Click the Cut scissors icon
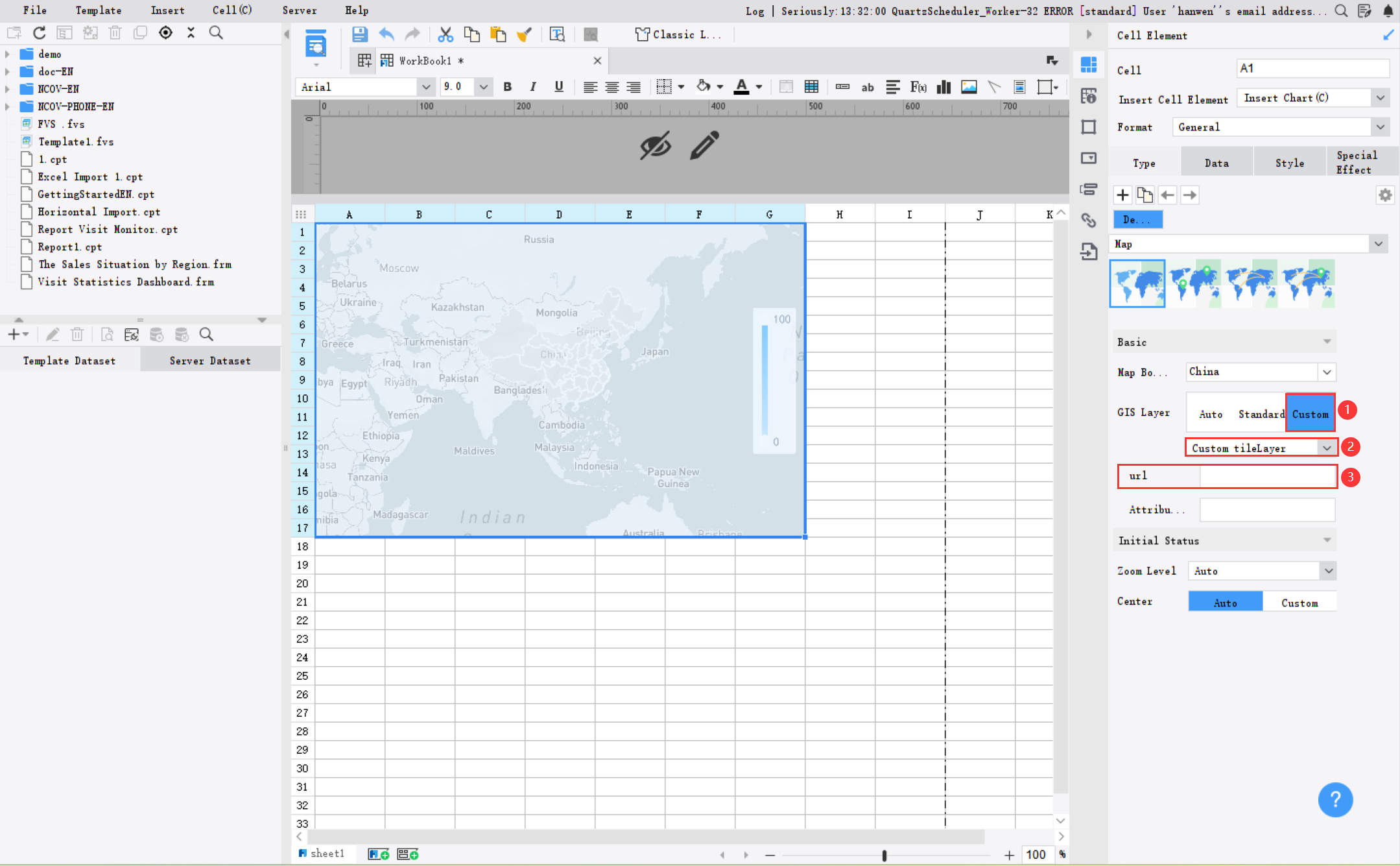This screenshot has height=866, width=1400. pyautogui.click(x=445, y=34)
